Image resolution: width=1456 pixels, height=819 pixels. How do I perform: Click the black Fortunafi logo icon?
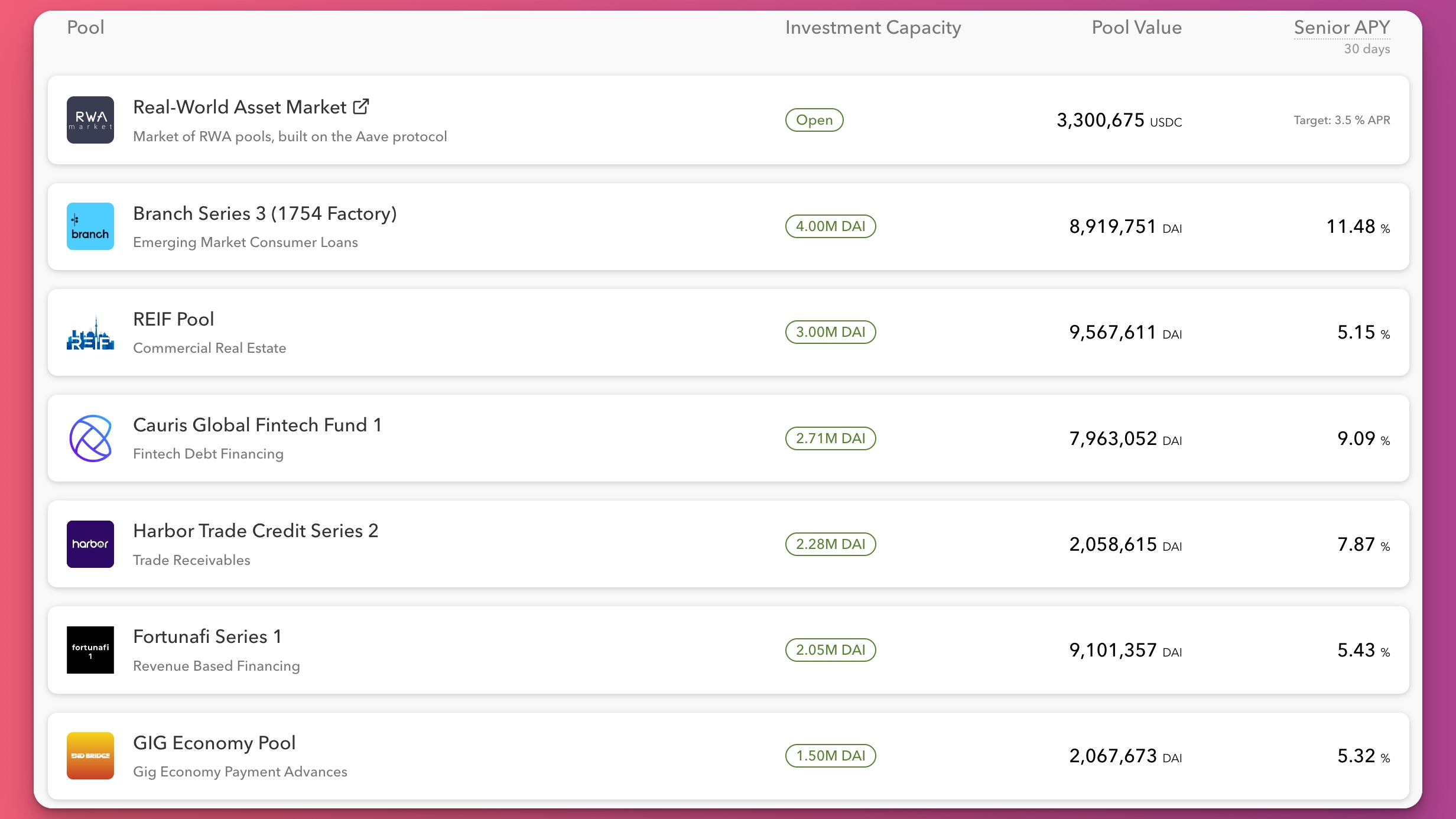point(90,650)
